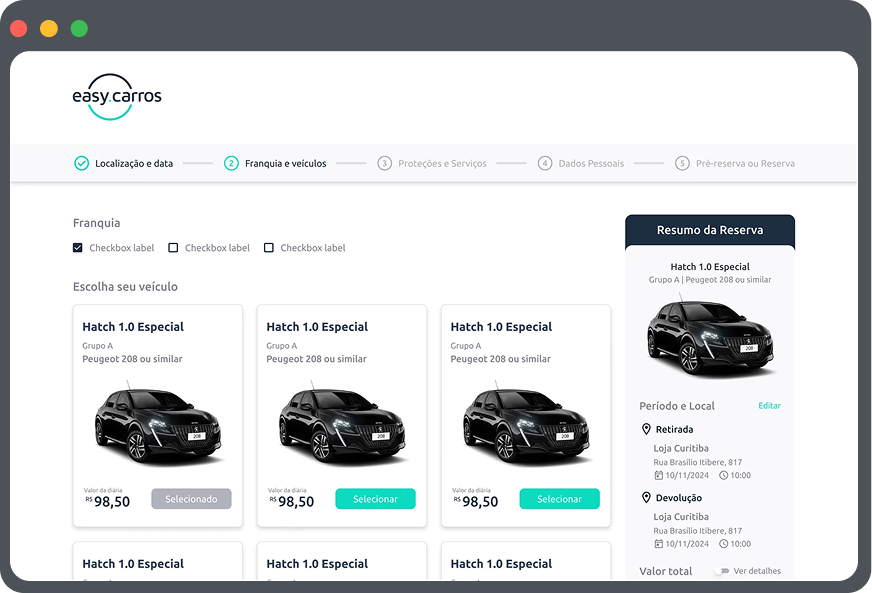Open the Proteções e Serviços step
The width and height of the screenshot is (872, 593).
pyautogui.click(x=442, y=163)
